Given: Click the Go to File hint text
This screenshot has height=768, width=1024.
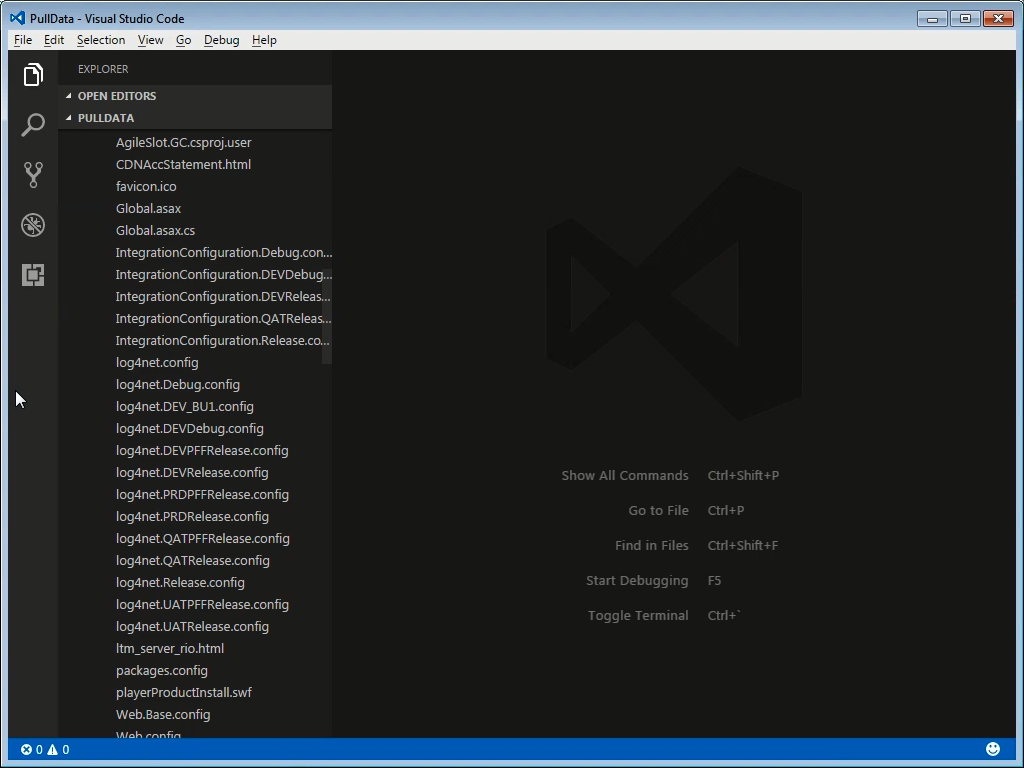Looking at the screenshot, I should click(658, 511).
